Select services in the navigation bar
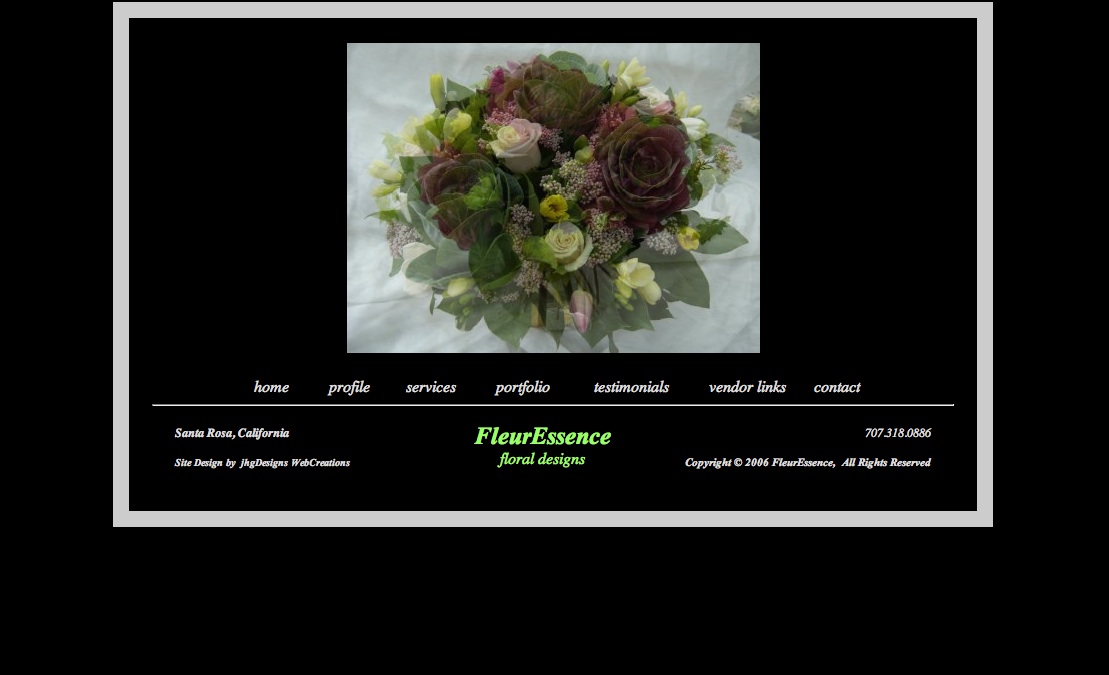Screen dimensions: 1109x675 click(x=430, y=388)
